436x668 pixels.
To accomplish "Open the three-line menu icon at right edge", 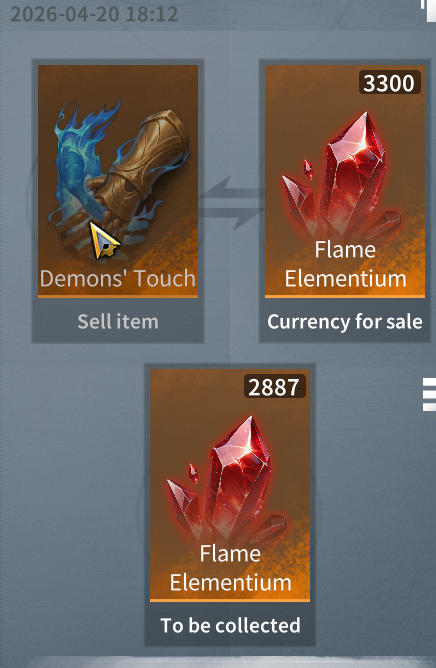I will 429,394.
